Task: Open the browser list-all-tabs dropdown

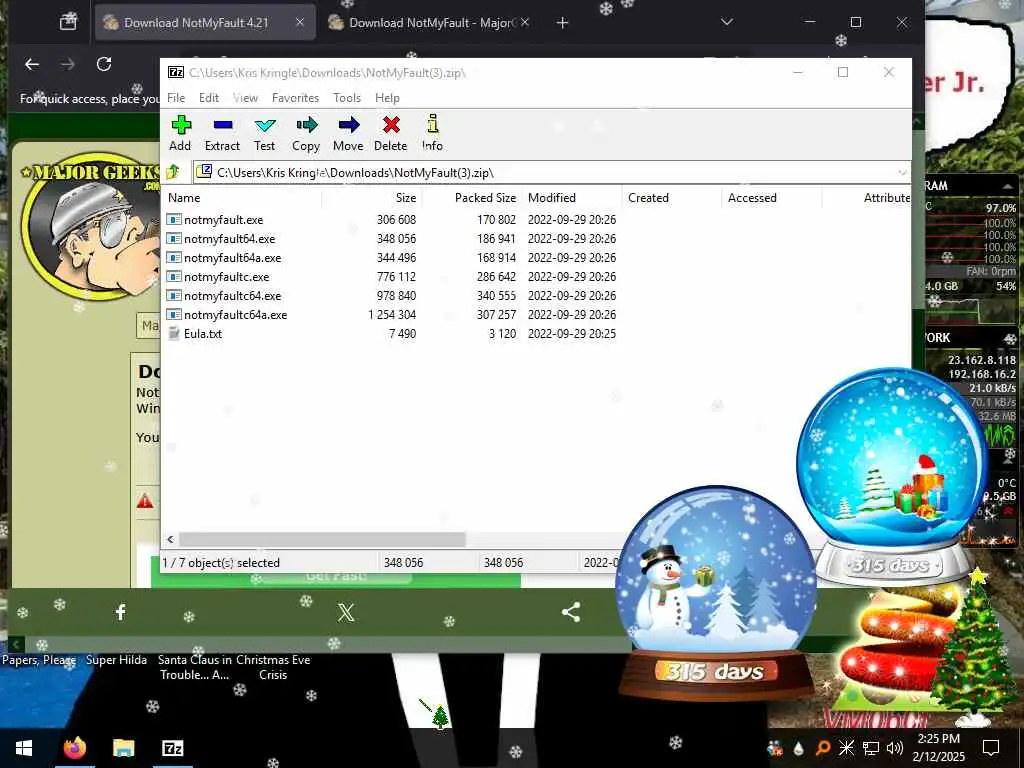Action: (x=727, y=22)
